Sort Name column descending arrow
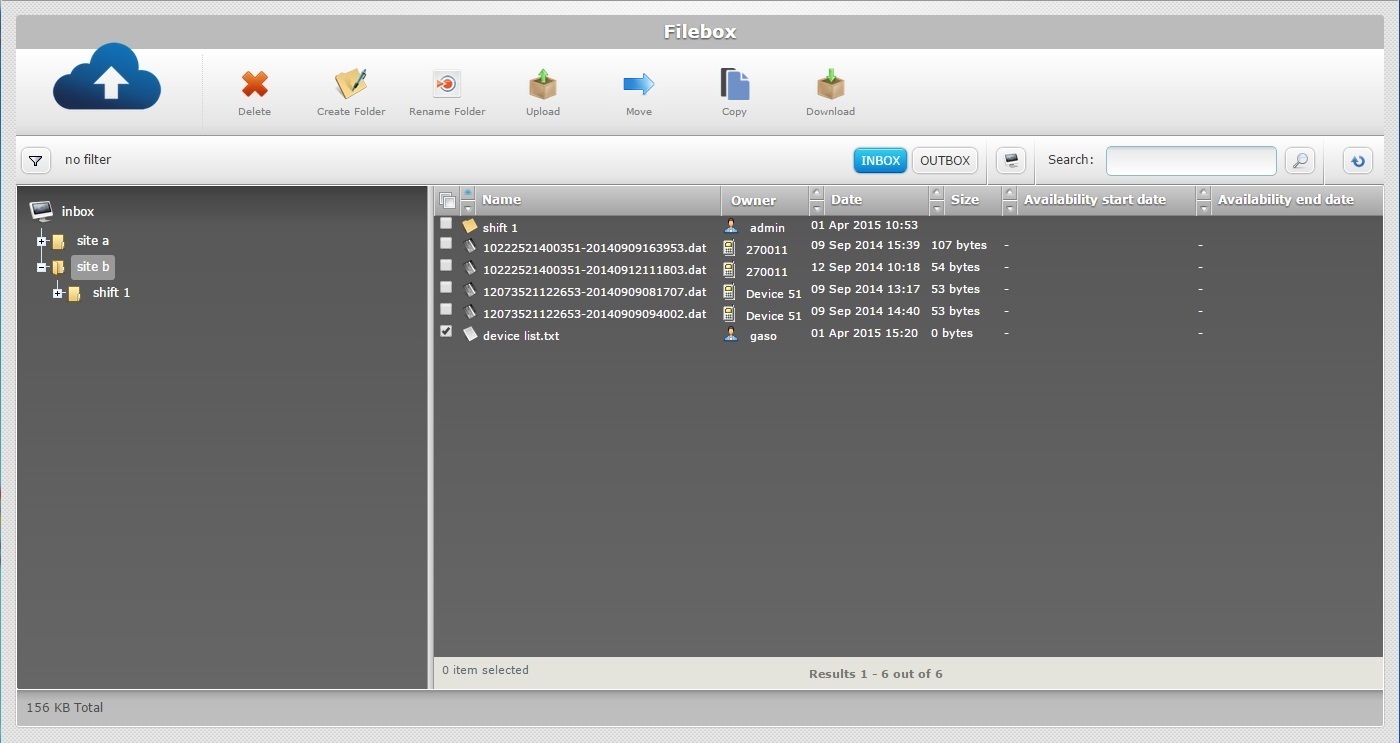1400x743 pixels. (x=468, y=208)
